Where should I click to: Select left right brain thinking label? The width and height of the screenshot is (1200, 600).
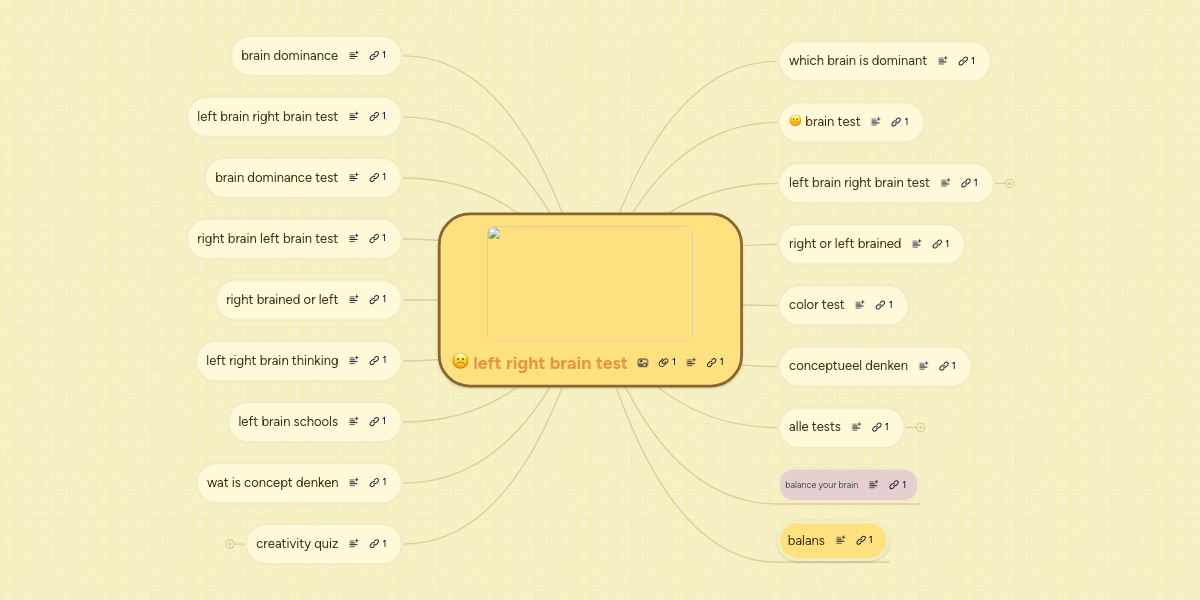tap(273, 361)
